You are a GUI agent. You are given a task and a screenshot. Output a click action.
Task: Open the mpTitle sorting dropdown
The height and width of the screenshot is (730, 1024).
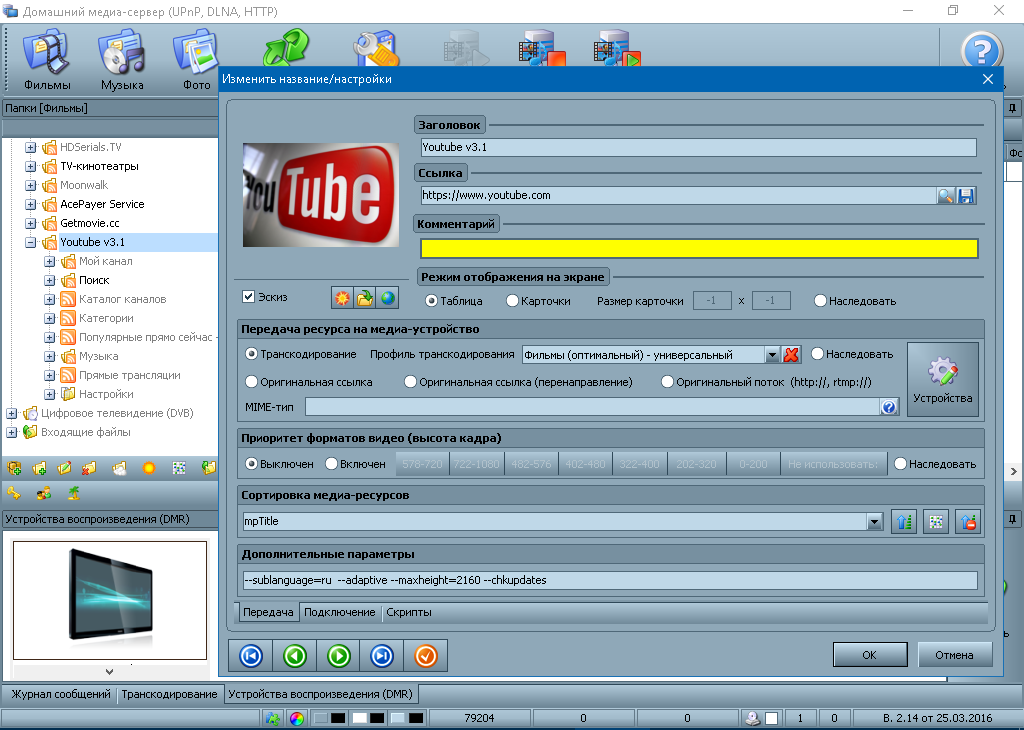tap(874, 521)
